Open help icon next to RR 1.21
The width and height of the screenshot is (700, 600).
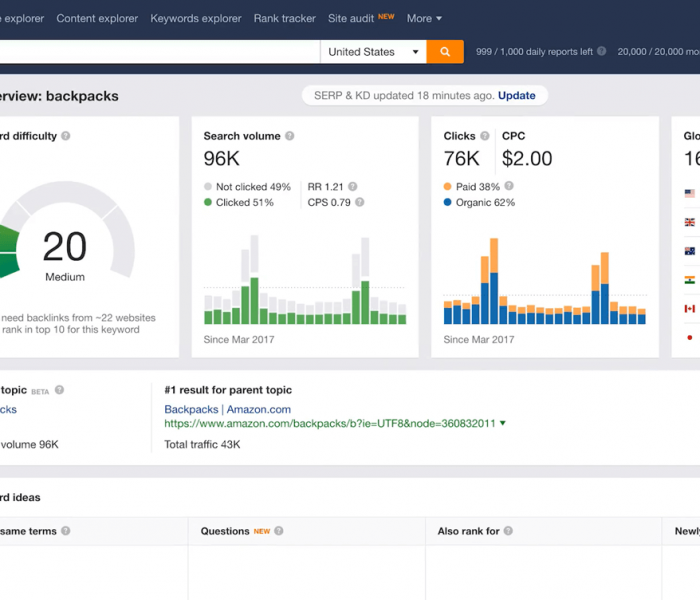pos(353,187)
